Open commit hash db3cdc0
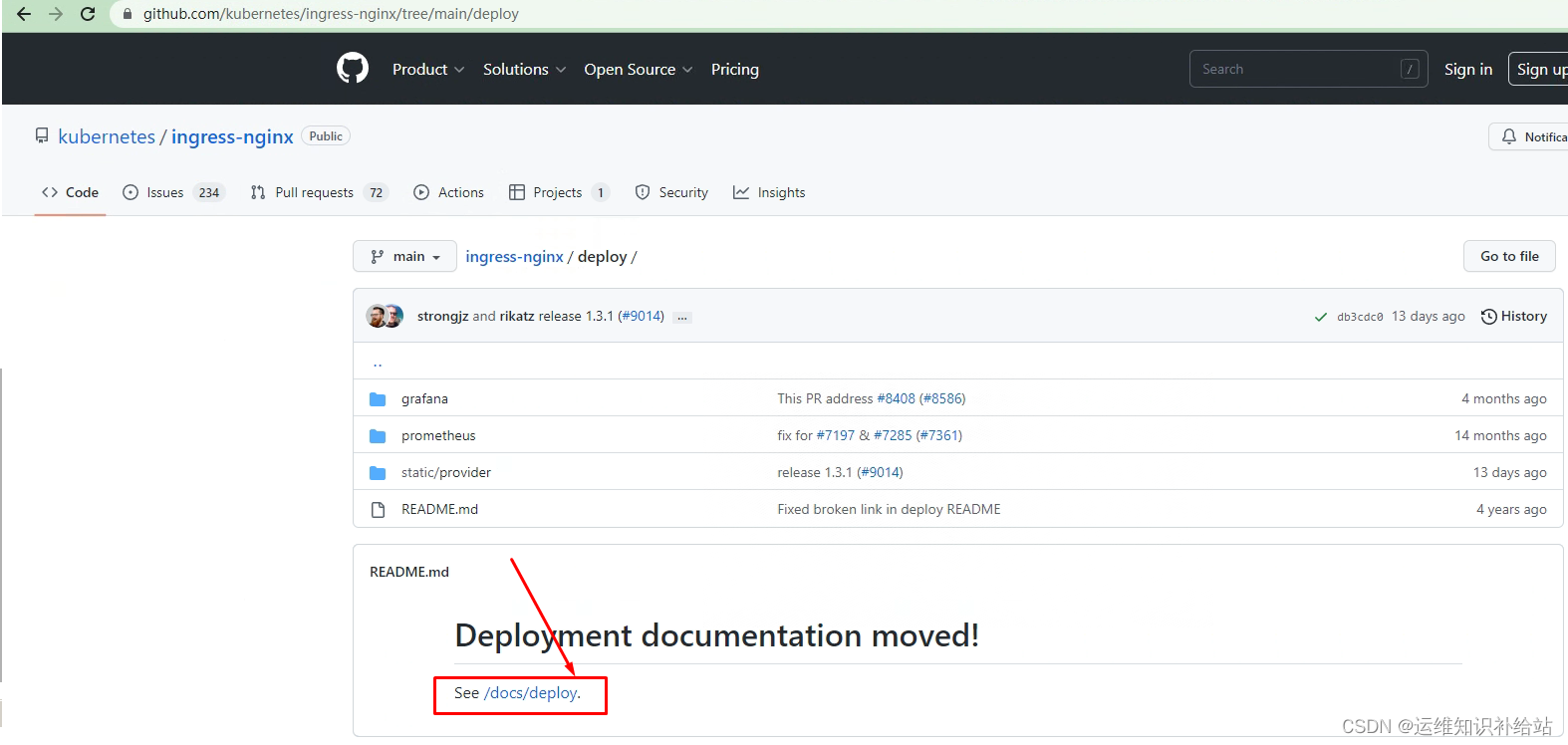Screen dimensions: 1568x745 1360,317
